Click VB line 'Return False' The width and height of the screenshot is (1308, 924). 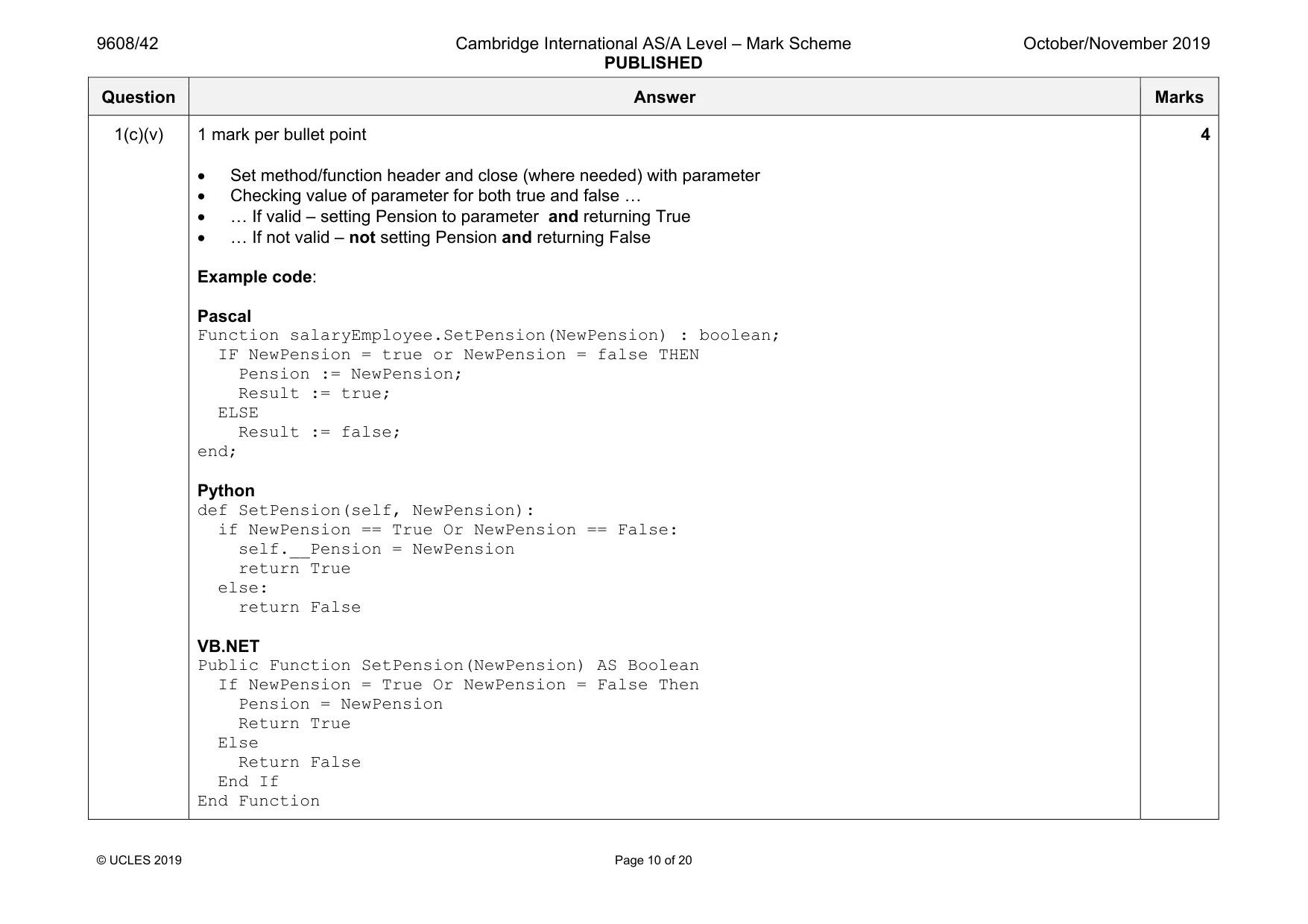pos(300,762)
